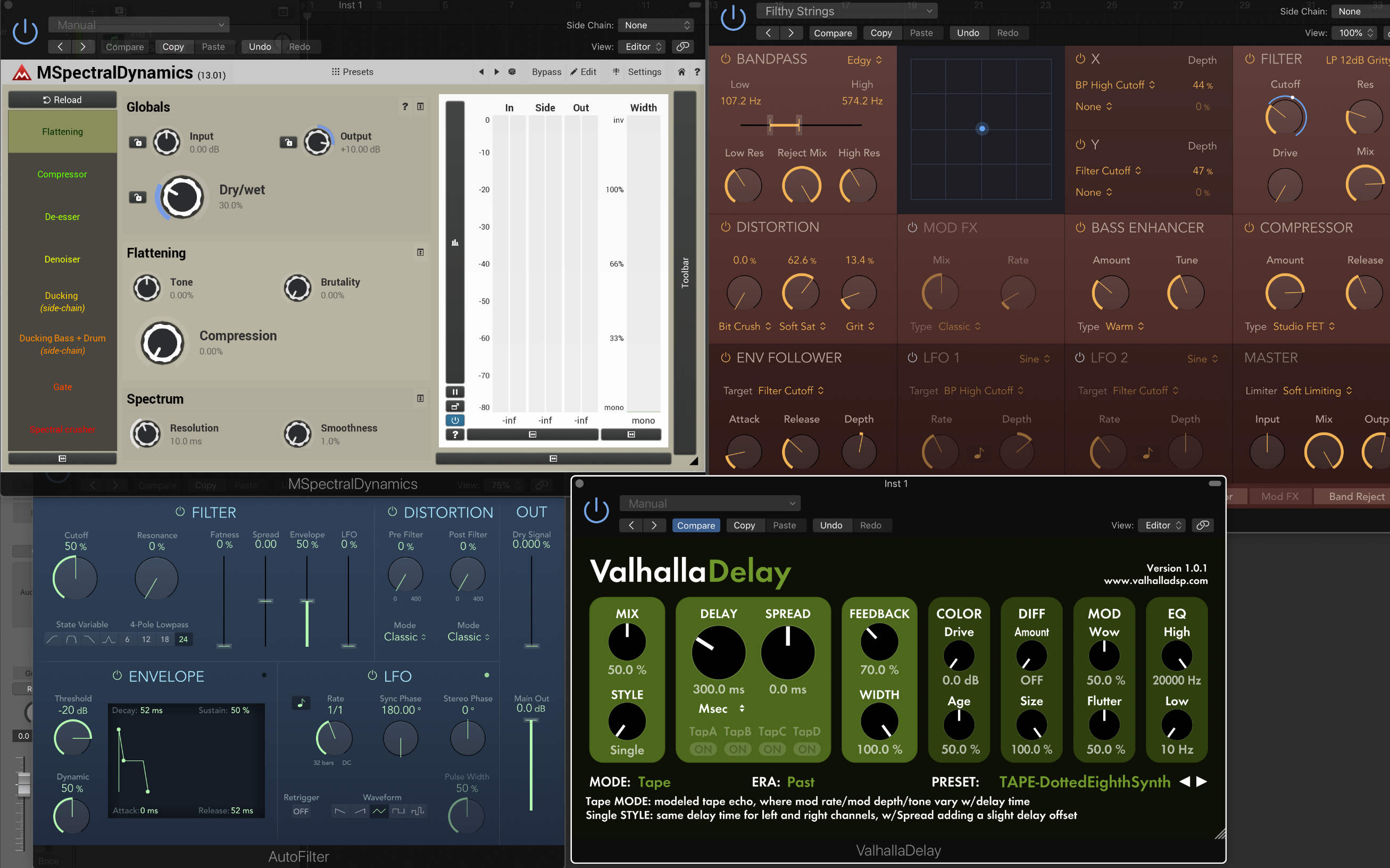Open the Msec delay units dropdown
The image size is (1390, 868).
click(719, 708)
